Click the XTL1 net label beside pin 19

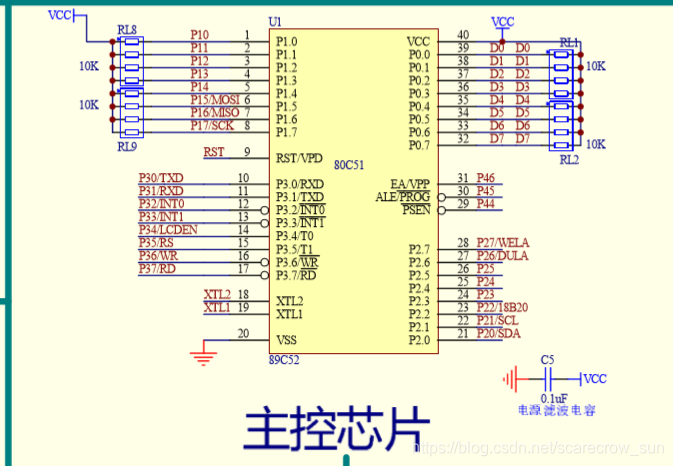click(x=217, y=308)
